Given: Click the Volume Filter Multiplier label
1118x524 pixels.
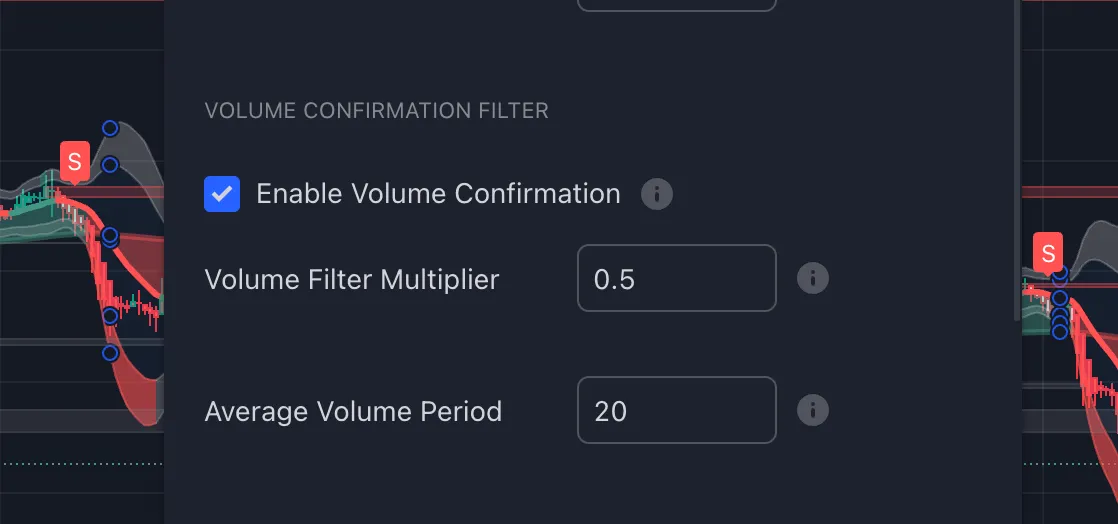Looking at the screenshot, I should tap(352, 279).
